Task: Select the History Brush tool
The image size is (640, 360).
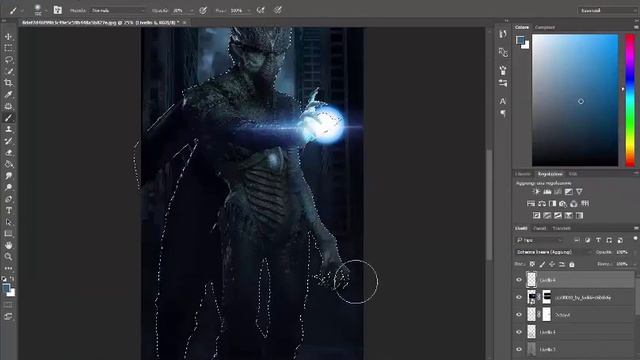Action: click(x=8, y=141)
